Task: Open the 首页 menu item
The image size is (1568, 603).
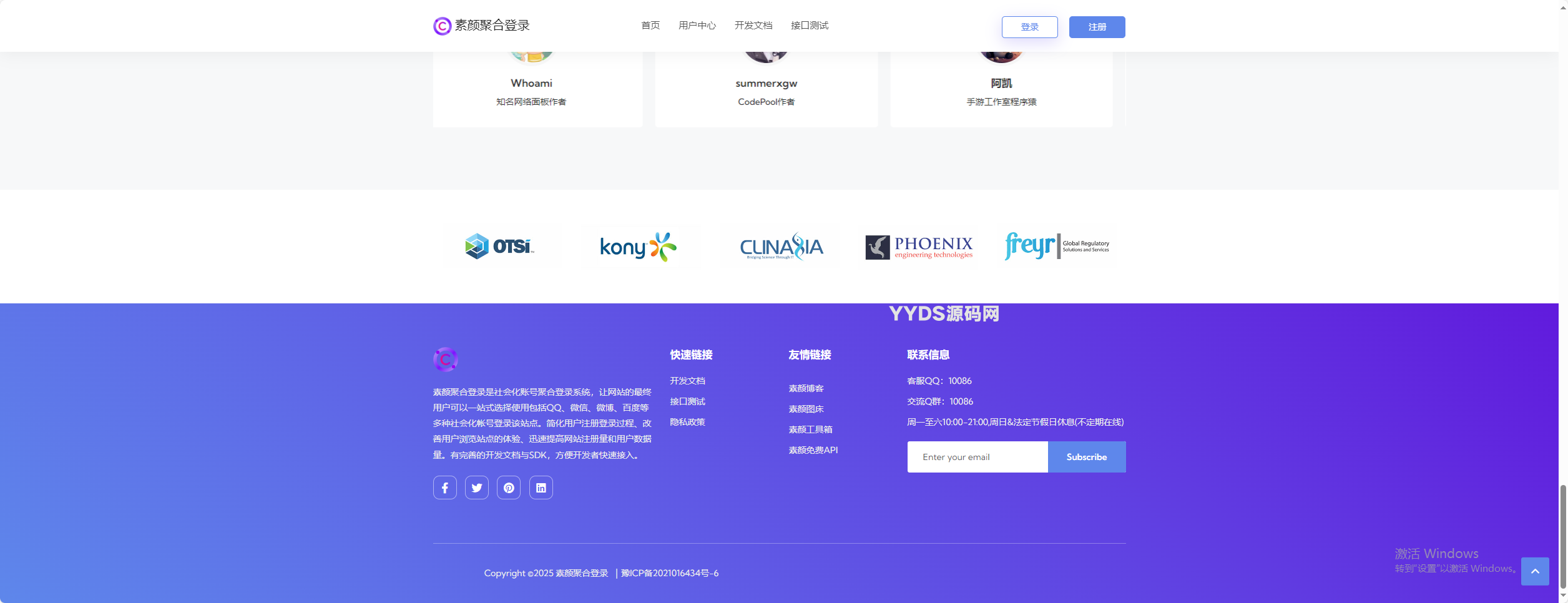Action: (x=650, y=26)
